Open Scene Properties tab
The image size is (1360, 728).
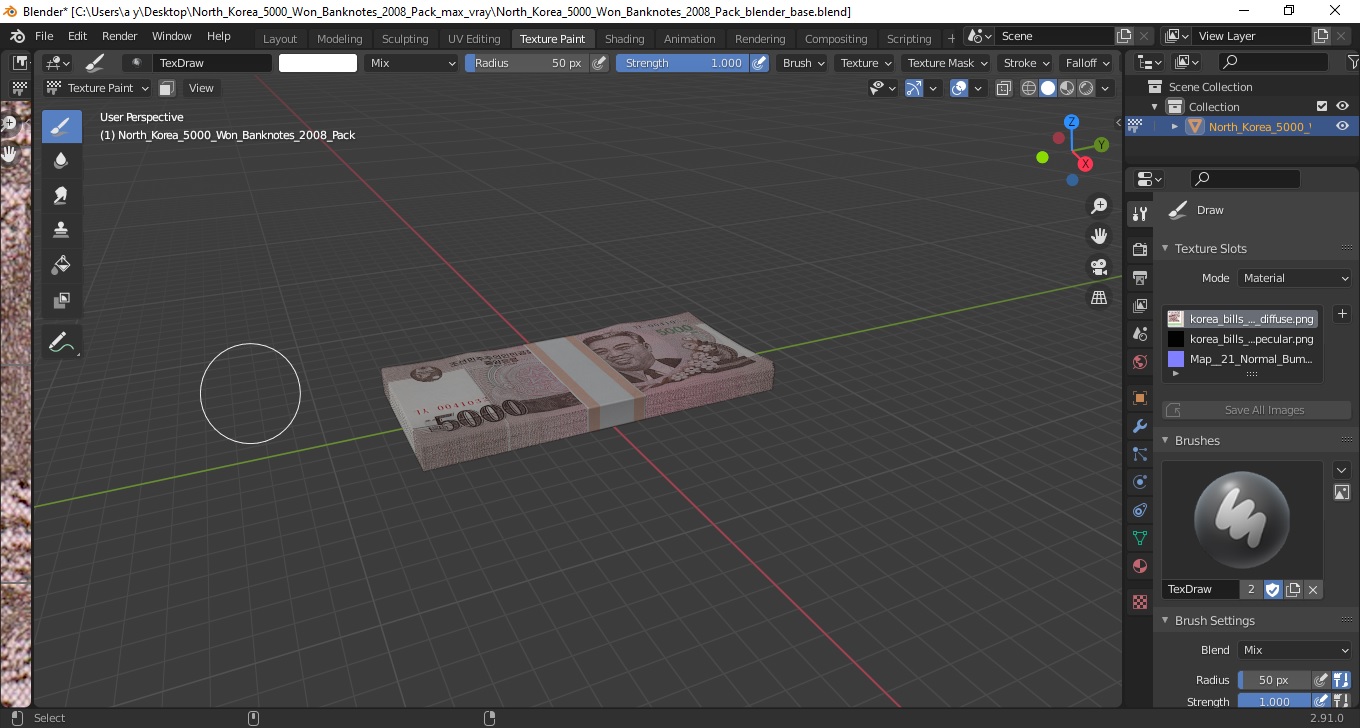coord(1139,333)
